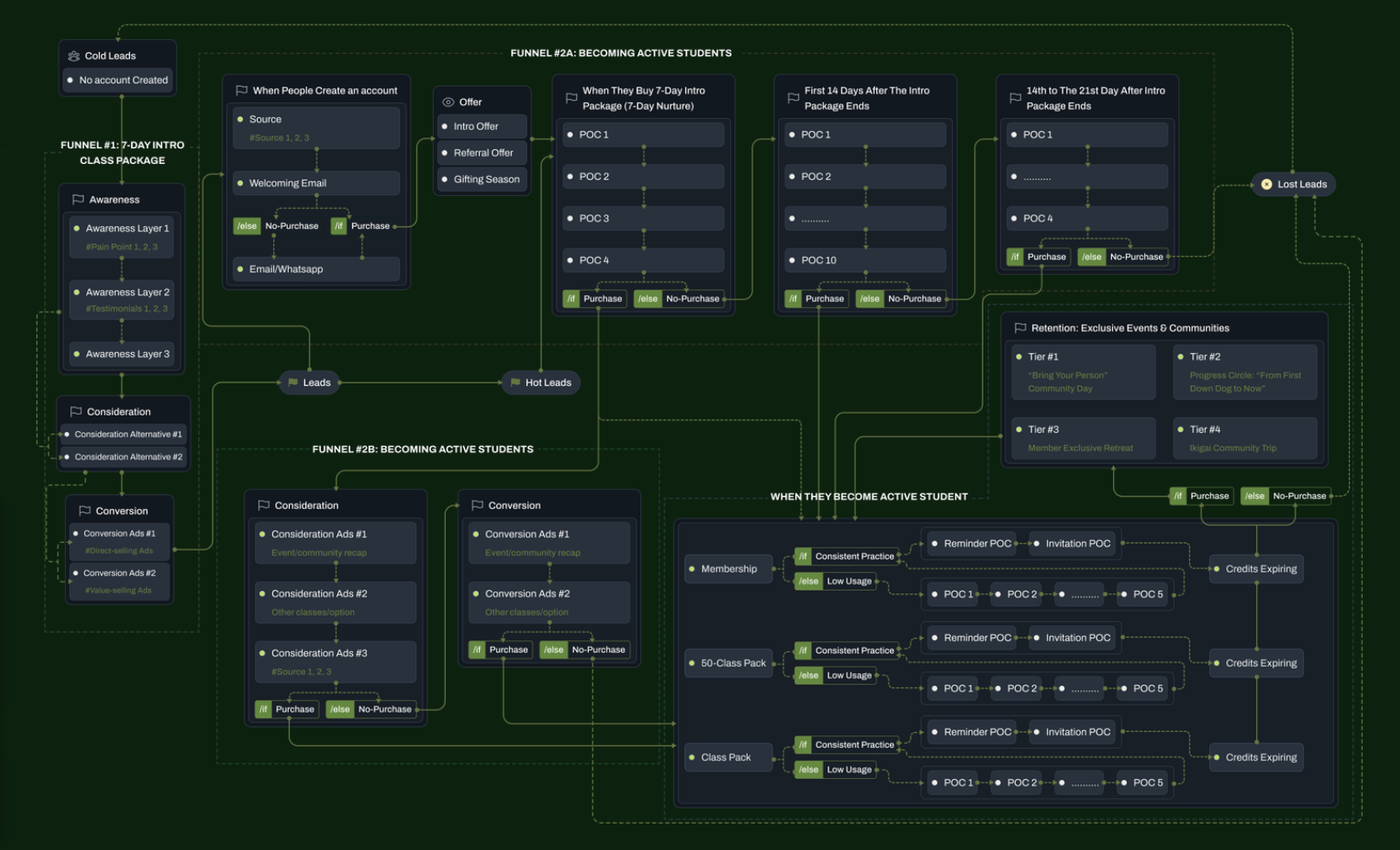Click FUNNEL #2A: BECOMING ACTIVE STUDENTS title
This screenshot has width=1400, height=850.
[x=621, y=53]
